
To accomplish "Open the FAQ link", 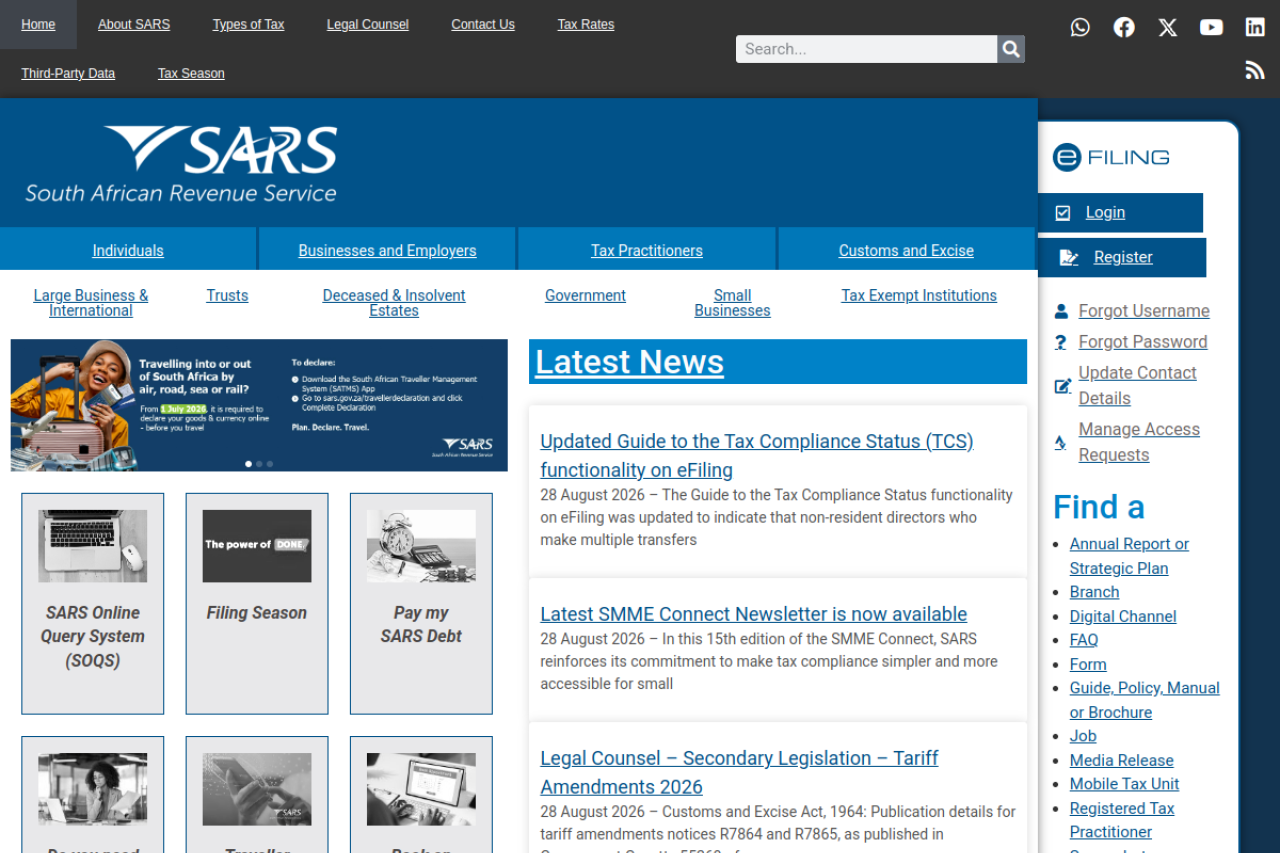I will (x=1084, y=640).
